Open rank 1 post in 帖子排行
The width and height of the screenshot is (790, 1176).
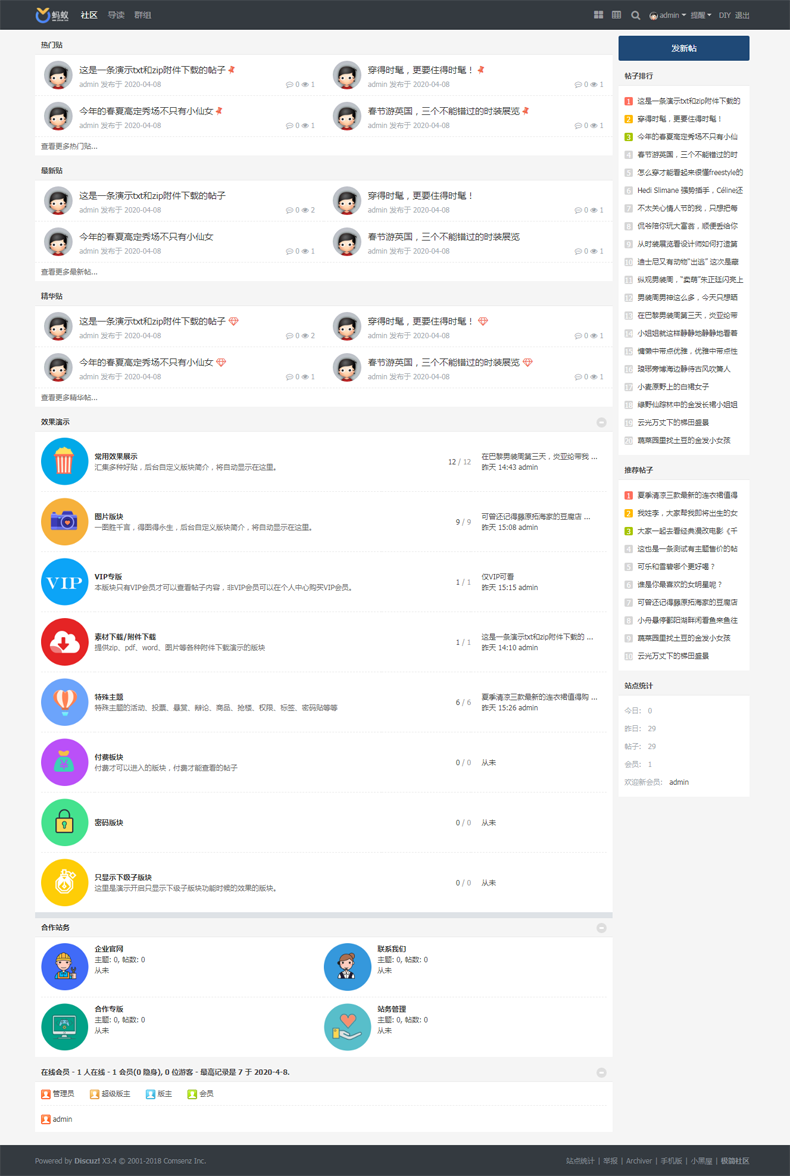pyautogui.click(x=689, y=100)
